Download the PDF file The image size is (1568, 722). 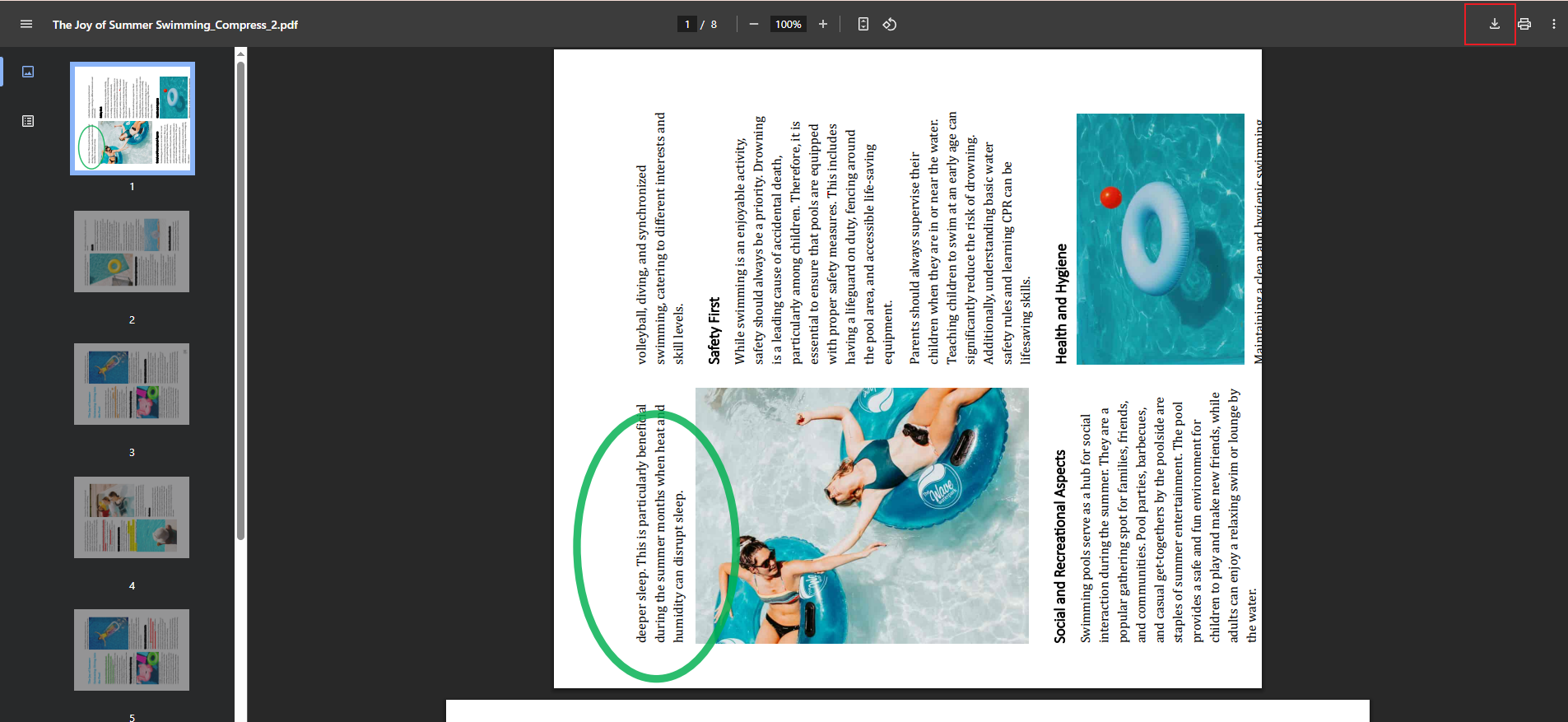pyautogui.click(x=1494, y=25)
